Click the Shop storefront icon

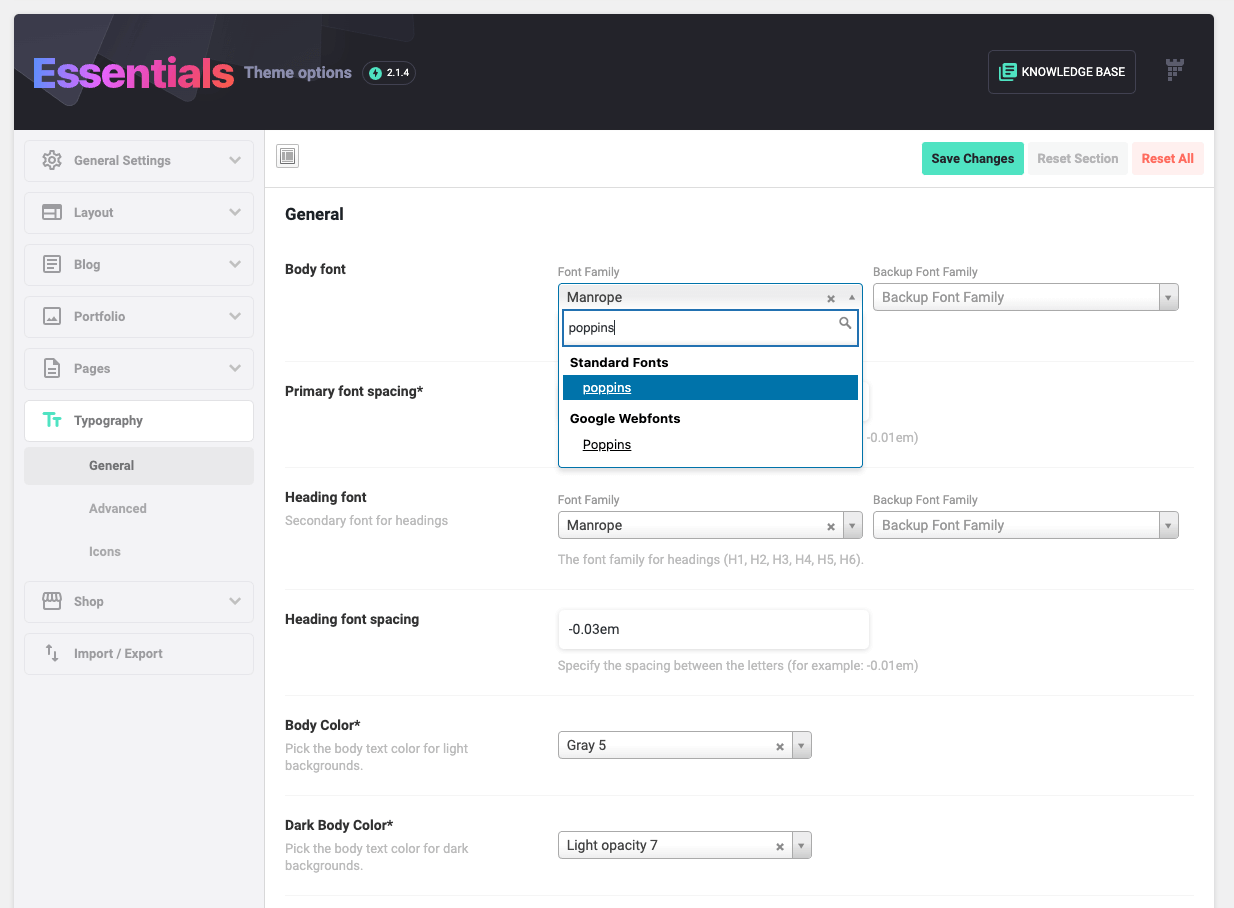(52, 601)
